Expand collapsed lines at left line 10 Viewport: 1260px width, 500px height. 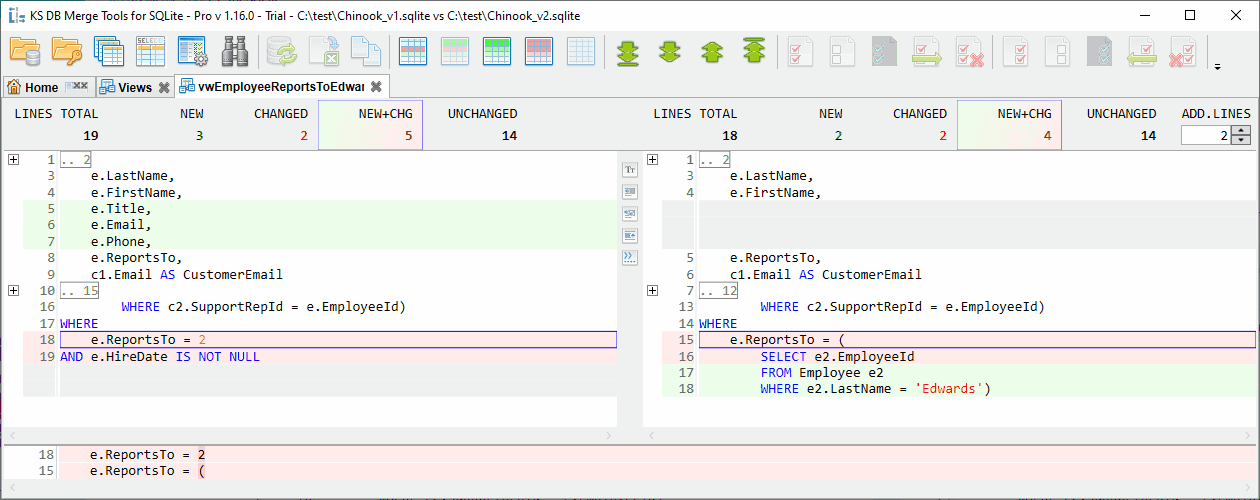(x=14, y=291)
